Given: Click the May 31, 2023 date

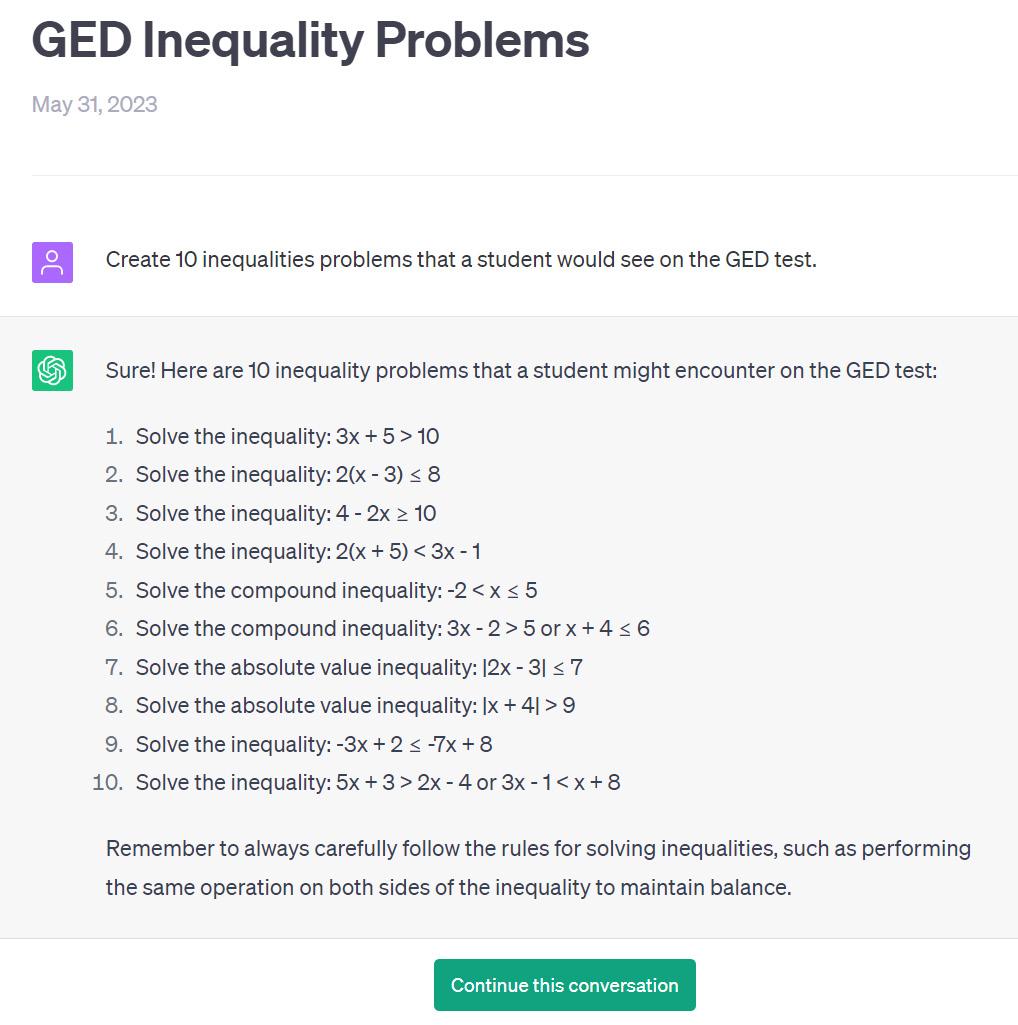Looking at the screenshot, I should [94, 105].
